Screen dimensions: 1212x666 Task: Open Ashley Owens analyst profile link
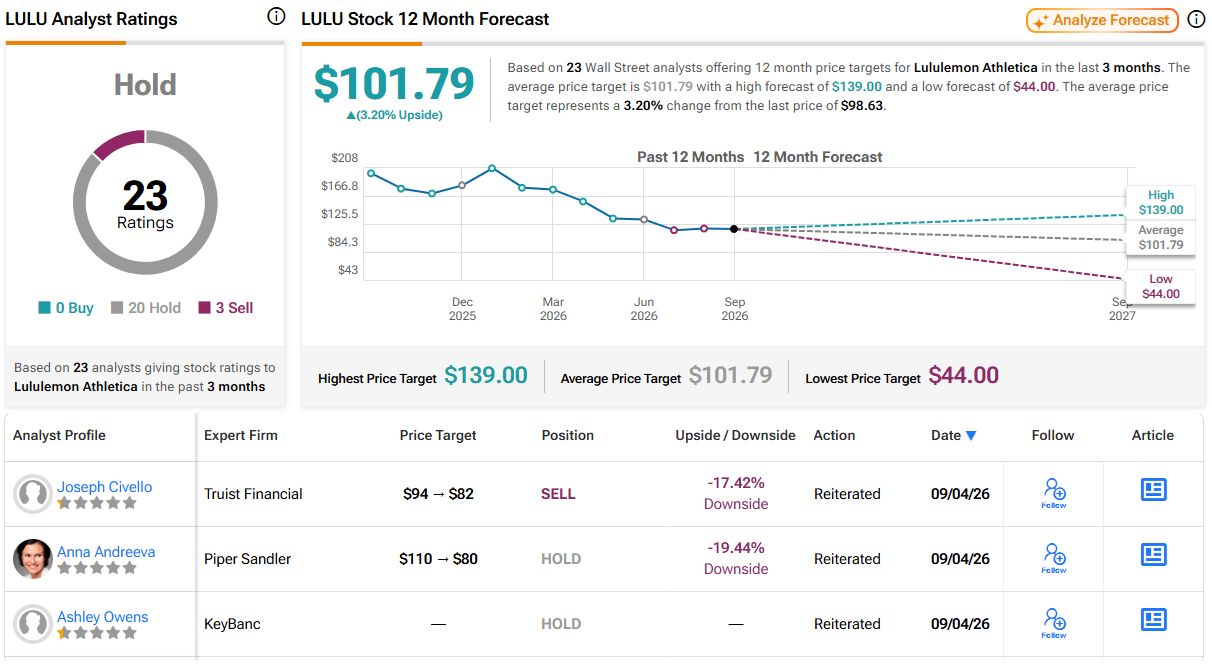coord(102,617)
